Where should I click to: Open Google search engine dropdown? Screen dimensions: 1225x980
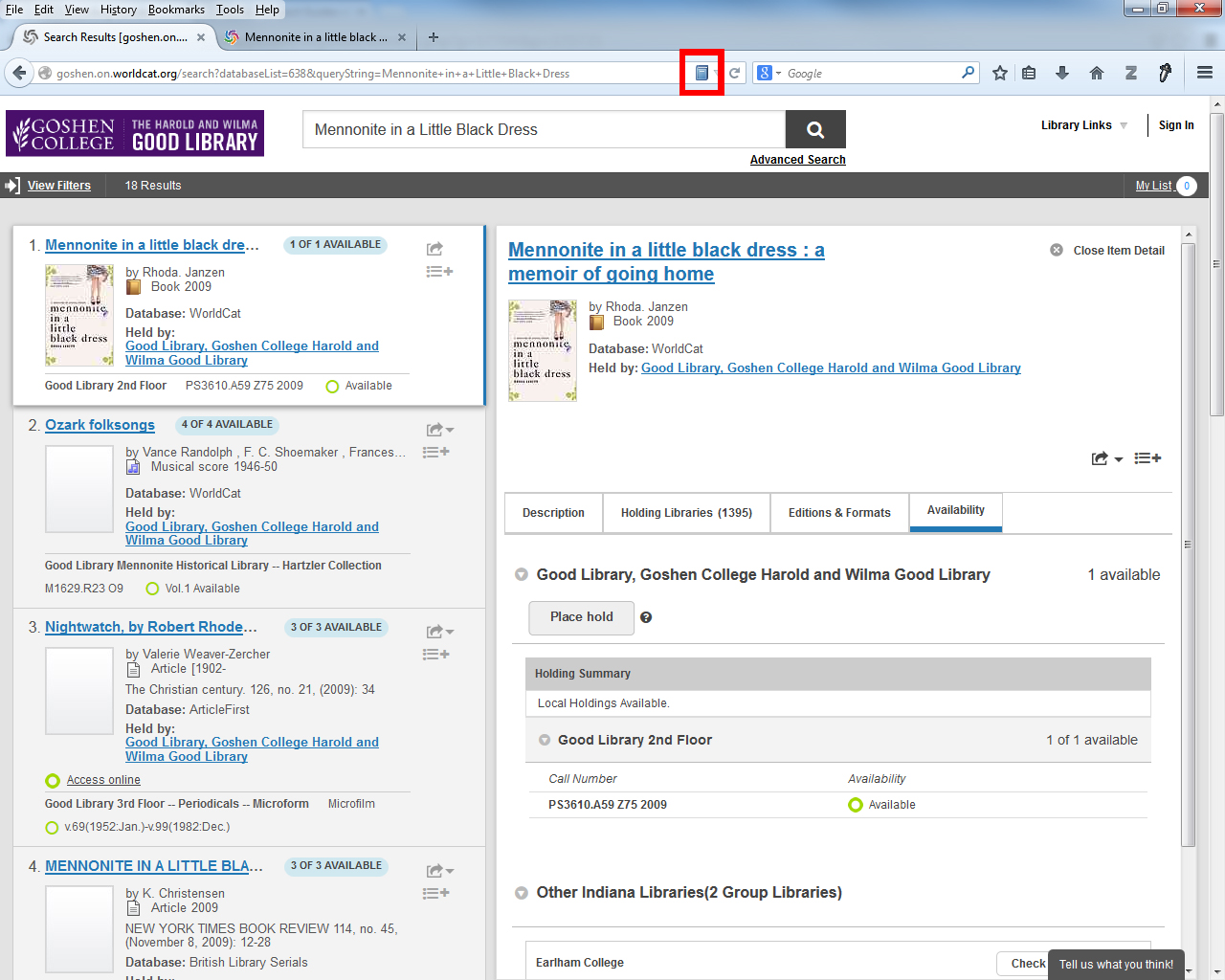(769, 73)
